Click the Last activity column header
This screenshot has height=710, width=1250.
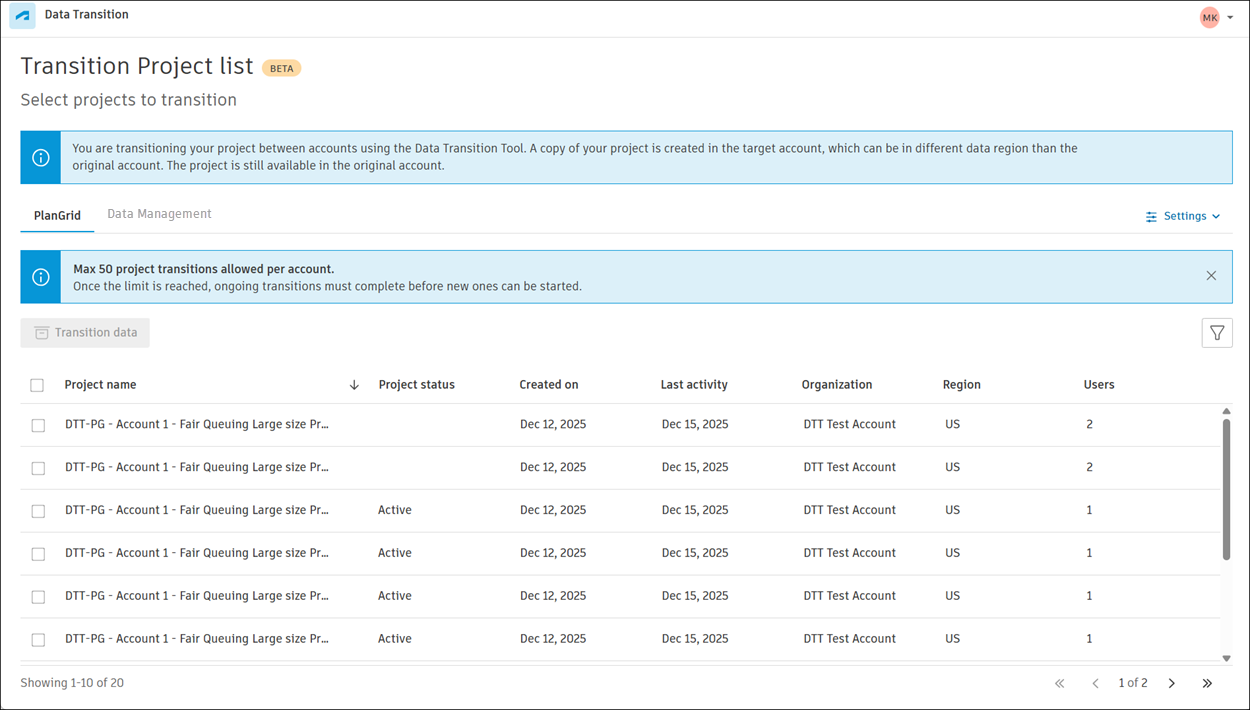tap(694, 385)
